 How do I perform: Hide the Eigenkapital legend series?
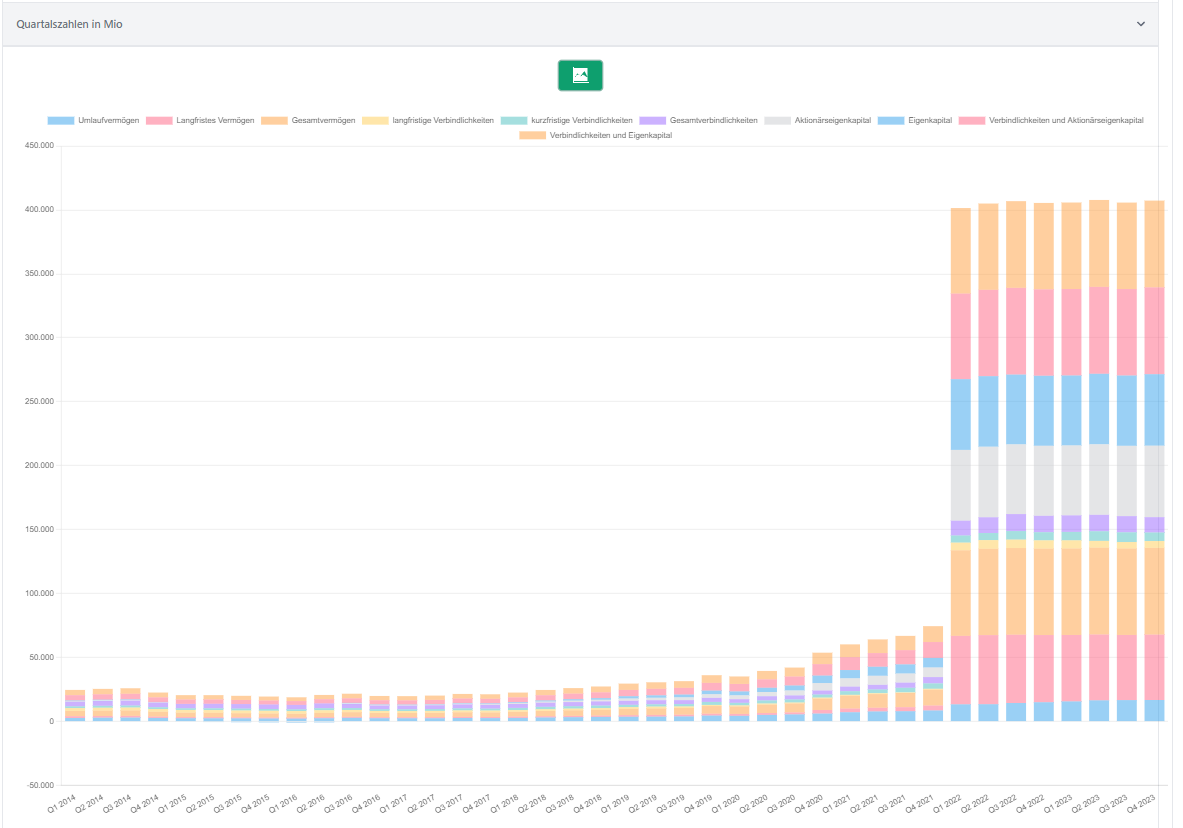pyautogui.click(x=915, y=121)
